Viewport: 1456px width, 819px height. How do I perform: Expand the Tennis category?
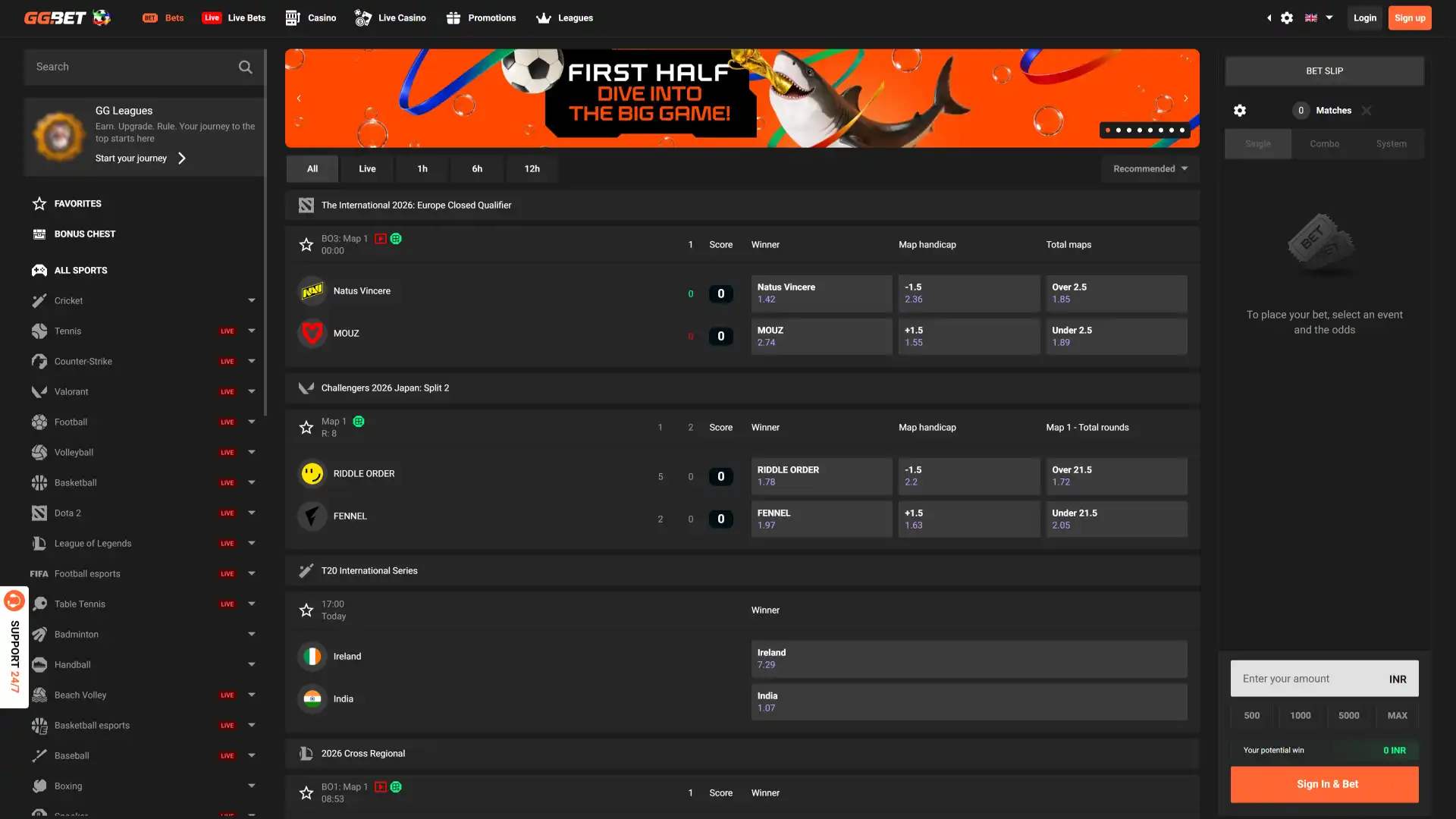click(252, 331)
